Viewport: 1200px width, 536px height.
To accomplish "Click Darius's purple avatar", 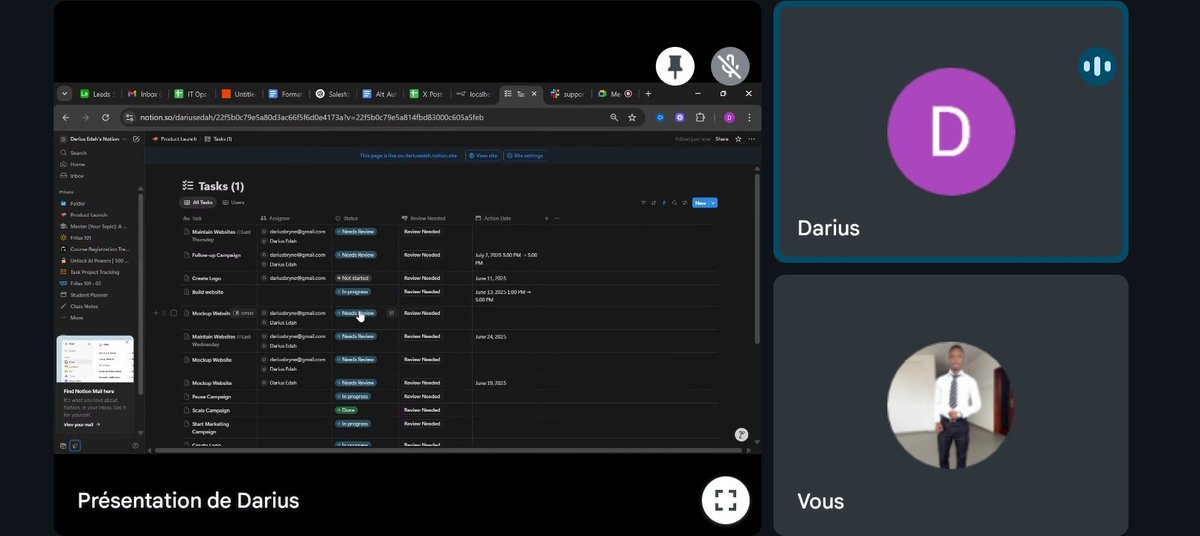I will (x=951, y=132).
